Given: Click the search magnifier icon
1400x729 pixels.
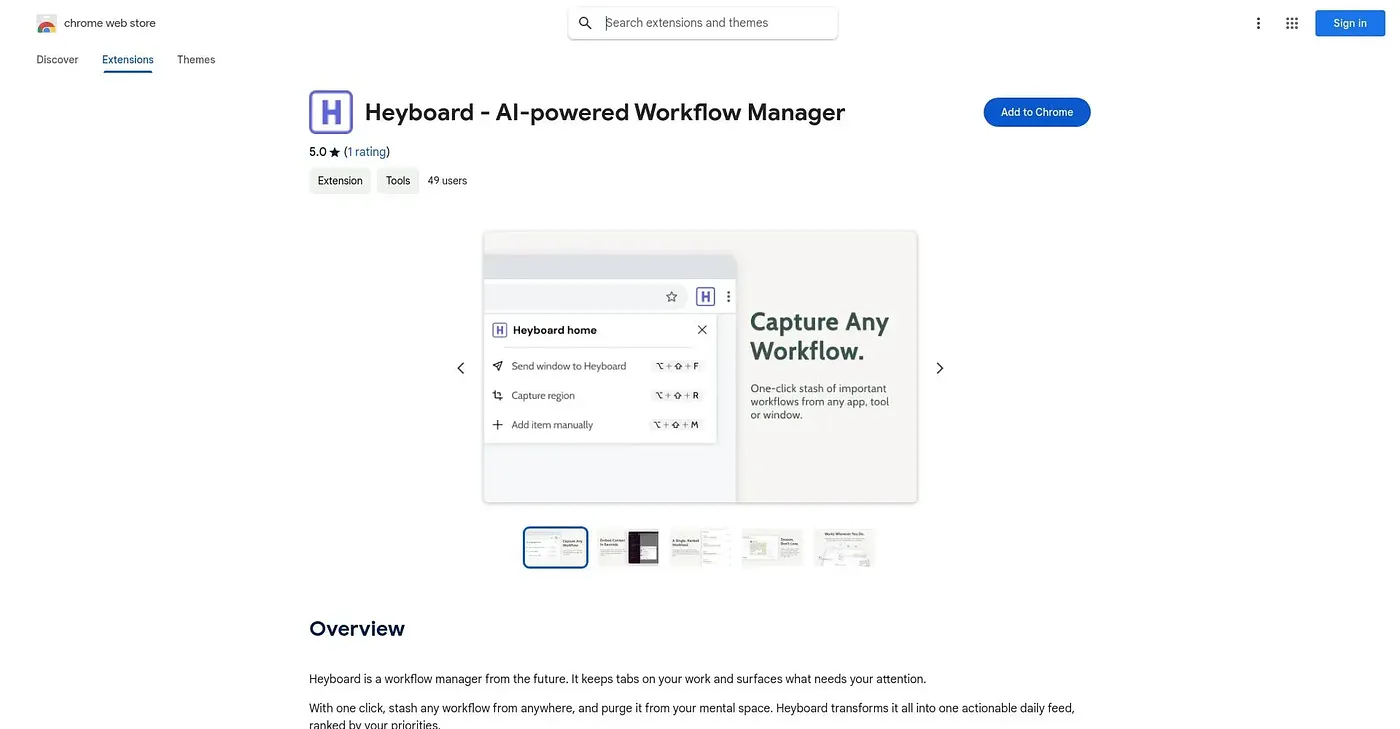Looking at the screenshot, I should point(586,23).
